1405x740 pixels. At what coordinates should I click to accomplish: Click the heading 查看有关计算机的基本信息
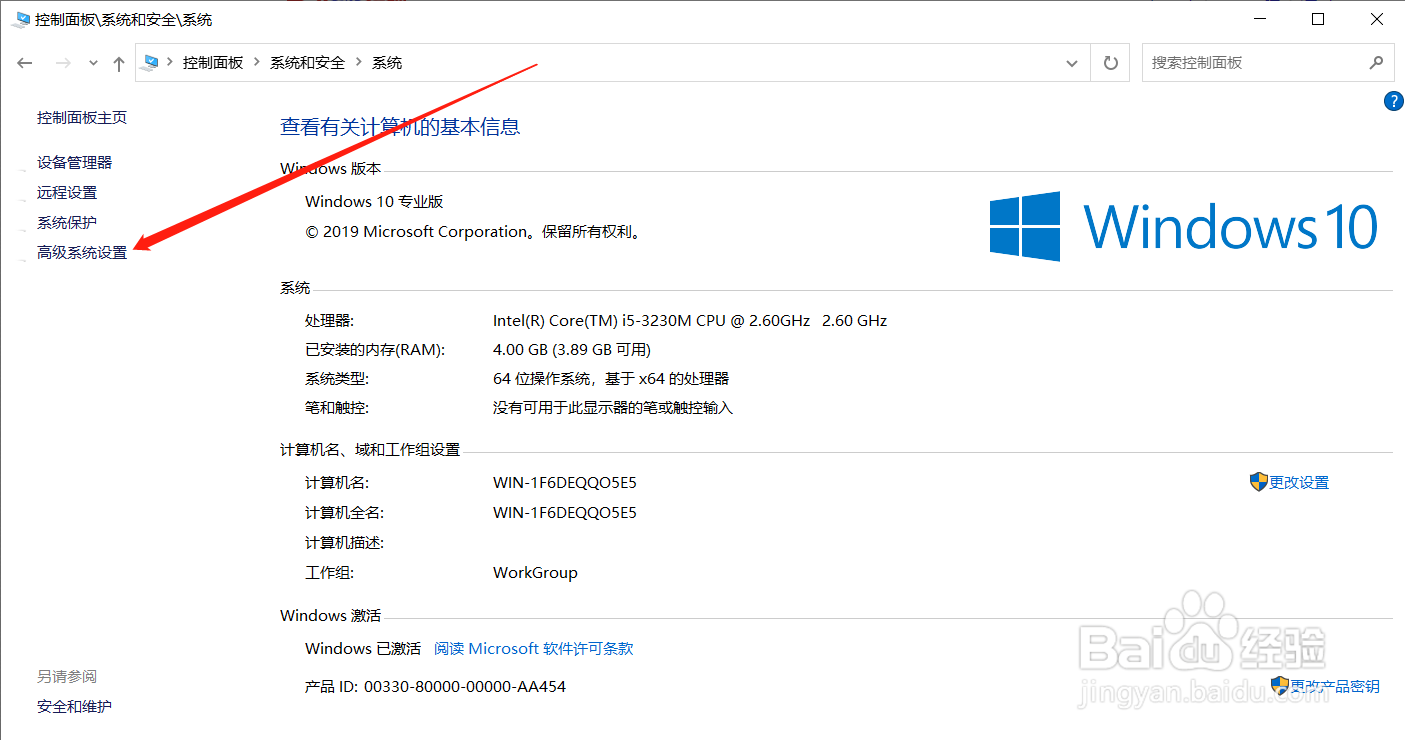click(x=400, y=127)
